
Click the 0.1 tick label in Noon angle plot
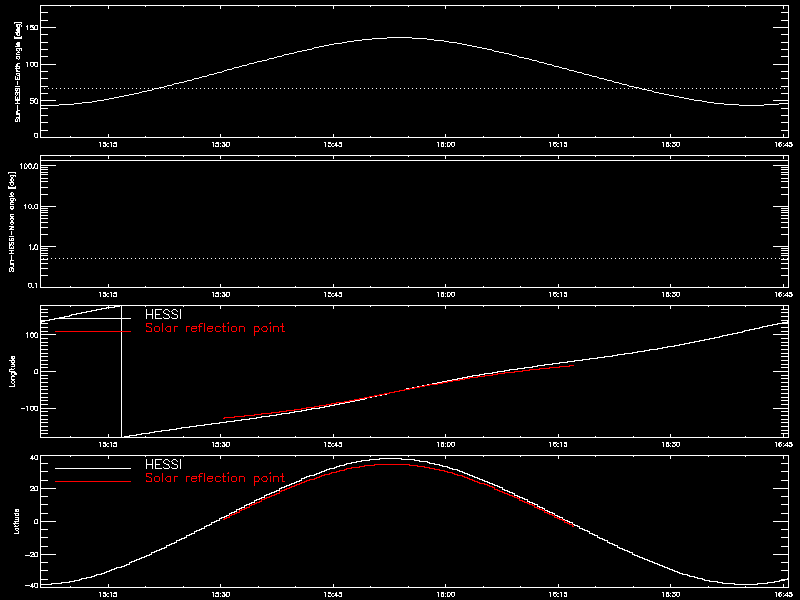coord(34,285)
